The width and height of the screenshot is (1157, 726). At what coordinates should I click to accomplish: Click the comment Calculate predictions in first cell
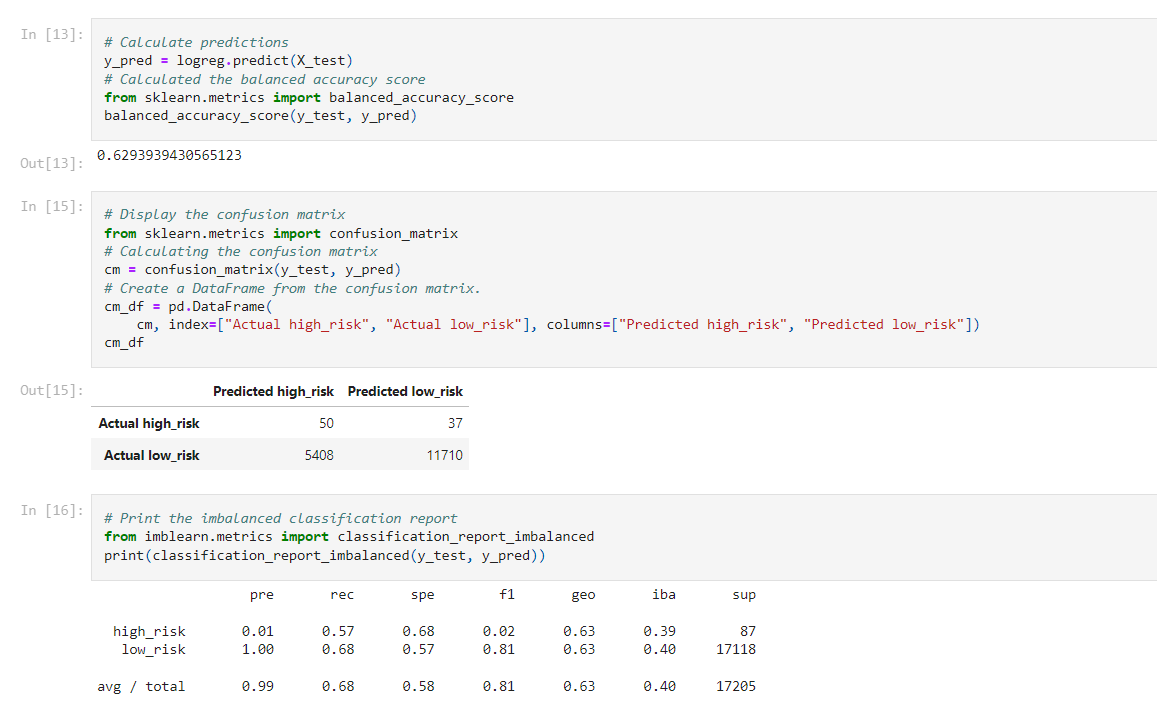(x=195, y=42)
